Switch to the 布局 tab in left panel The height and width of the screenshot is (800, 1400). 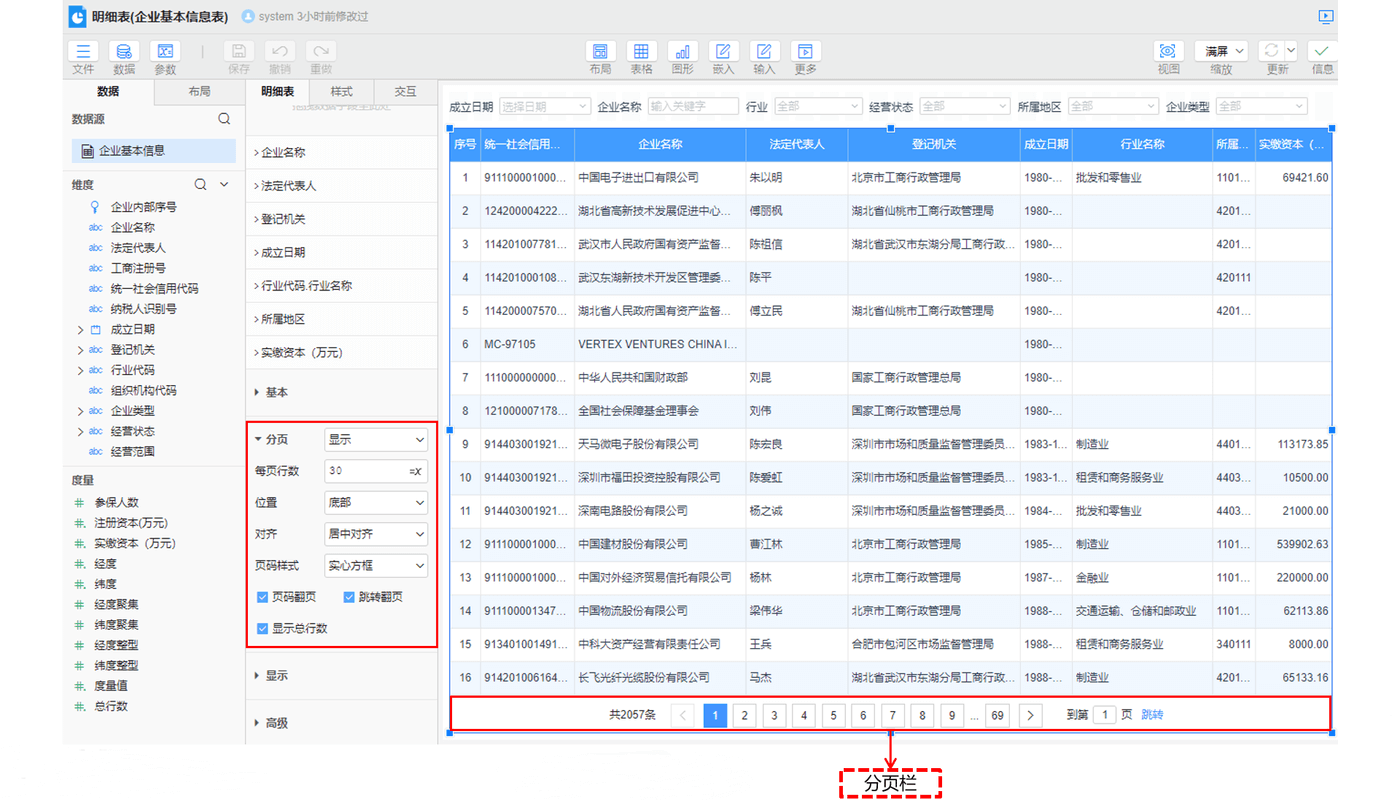coord(200,91)
